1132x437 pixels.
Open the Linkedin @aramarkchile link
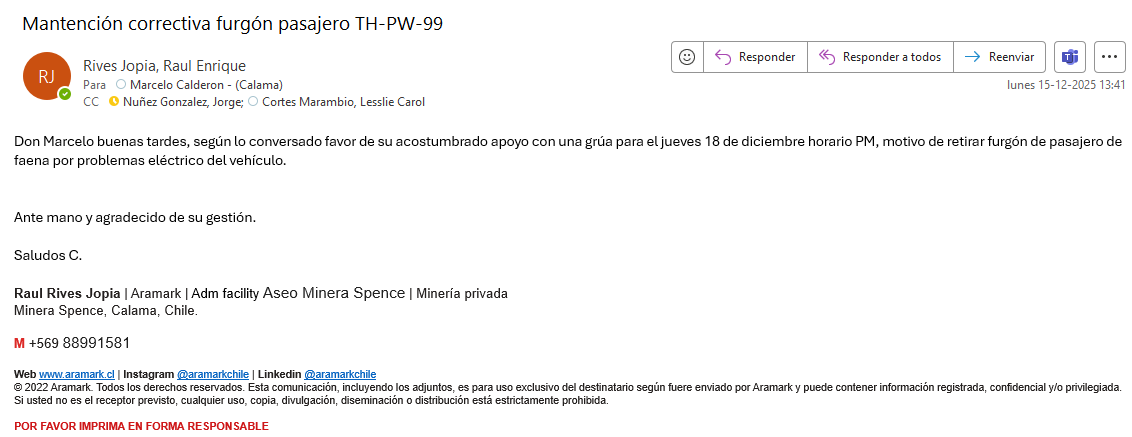(x=340, y=374)
